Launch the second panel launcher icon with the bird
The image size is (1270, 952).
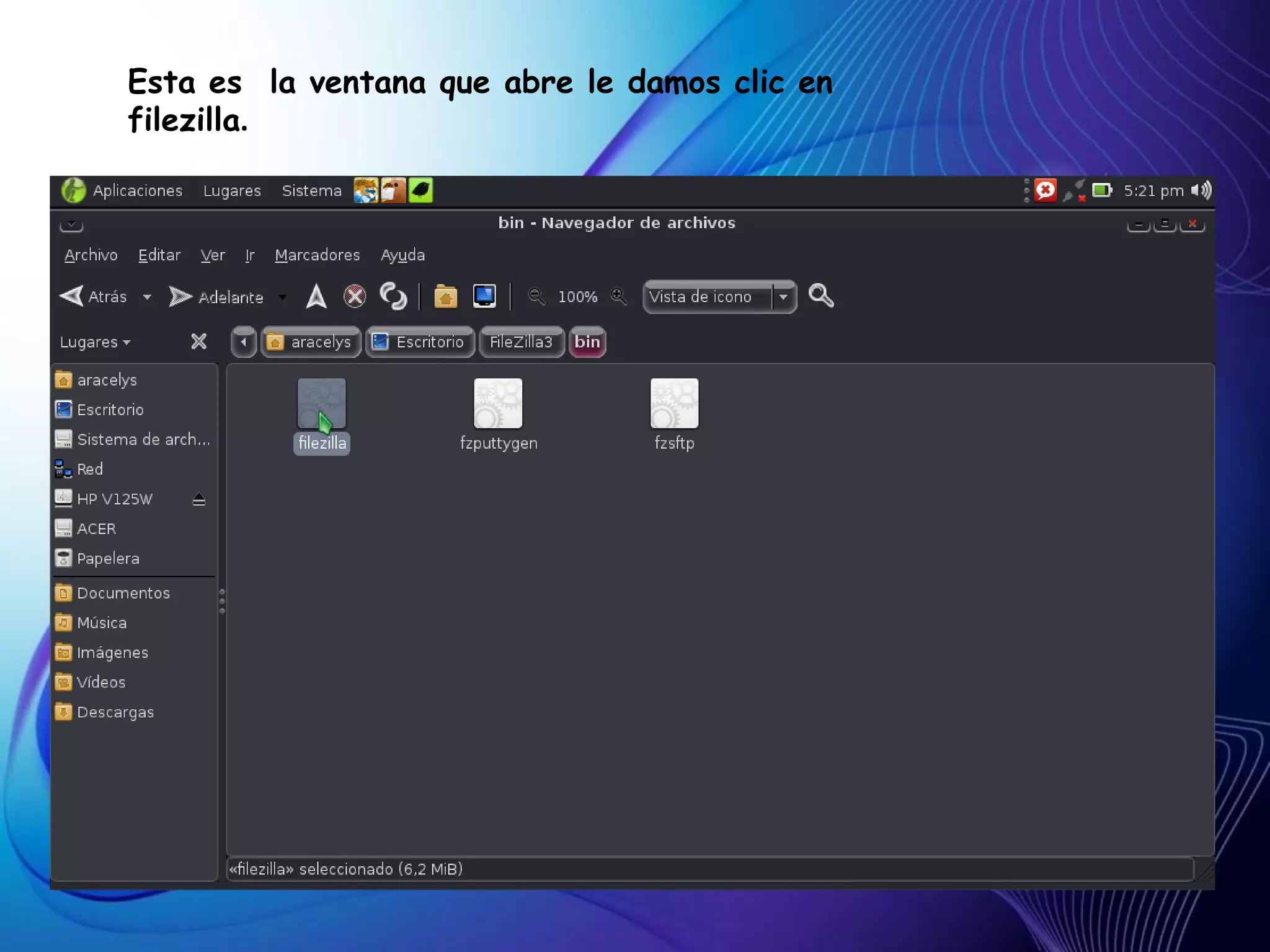pyautogui.click(x=393, y=190)
